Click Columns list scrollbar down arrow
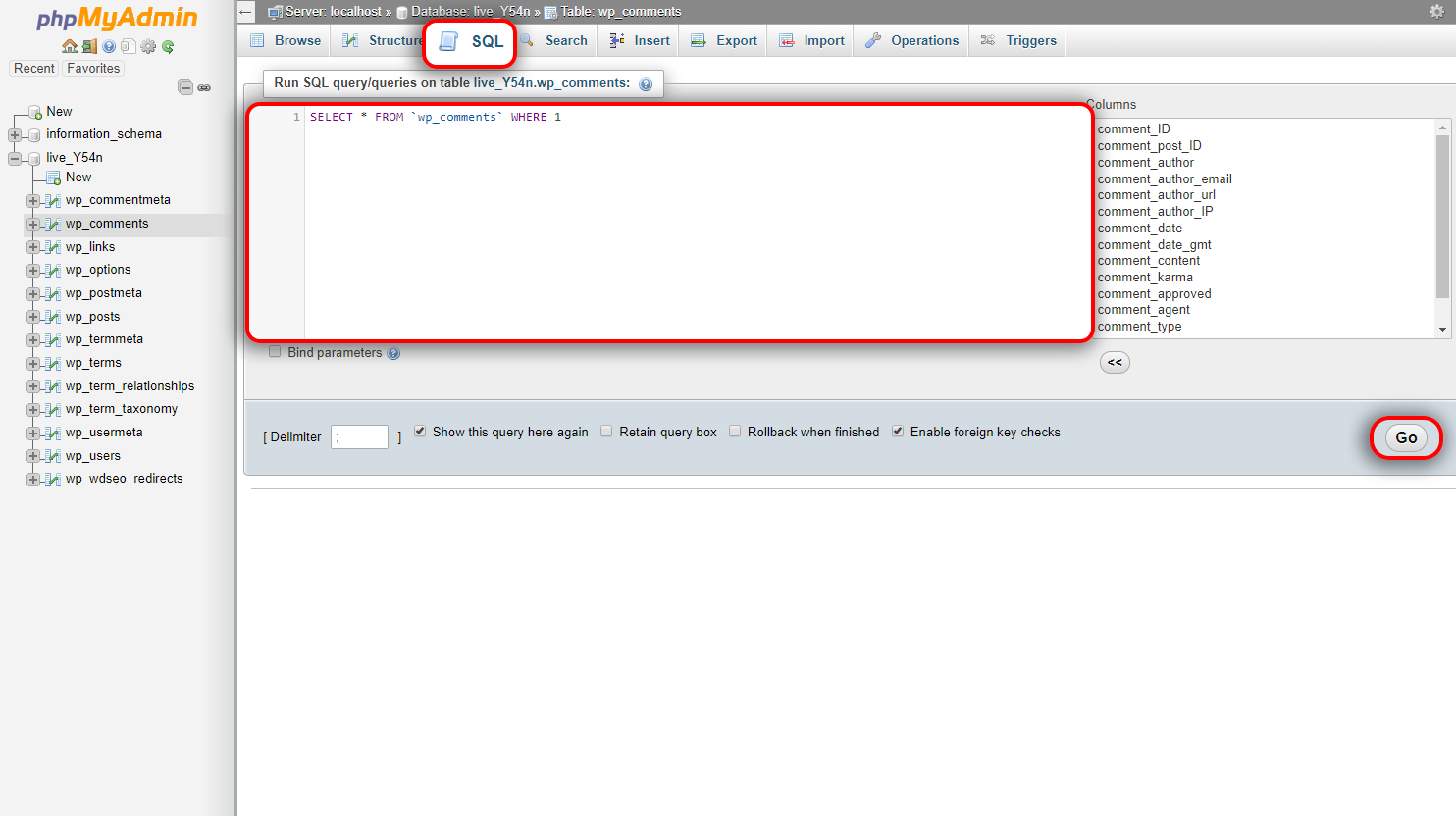Screen dimensions: 1456x816 (1442, 330)
